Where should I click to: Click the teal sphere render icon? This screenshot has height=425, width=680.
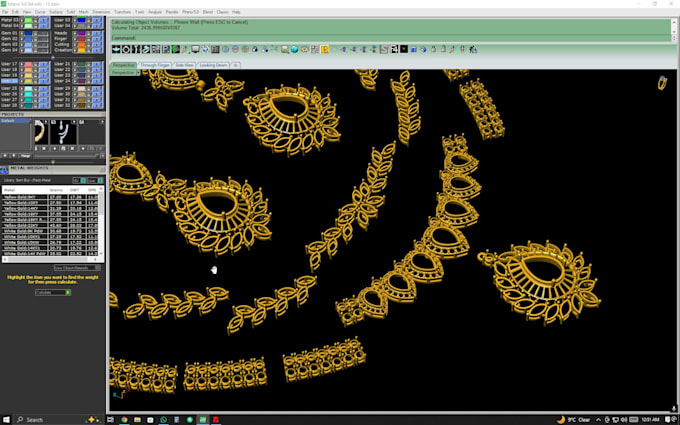294,49
